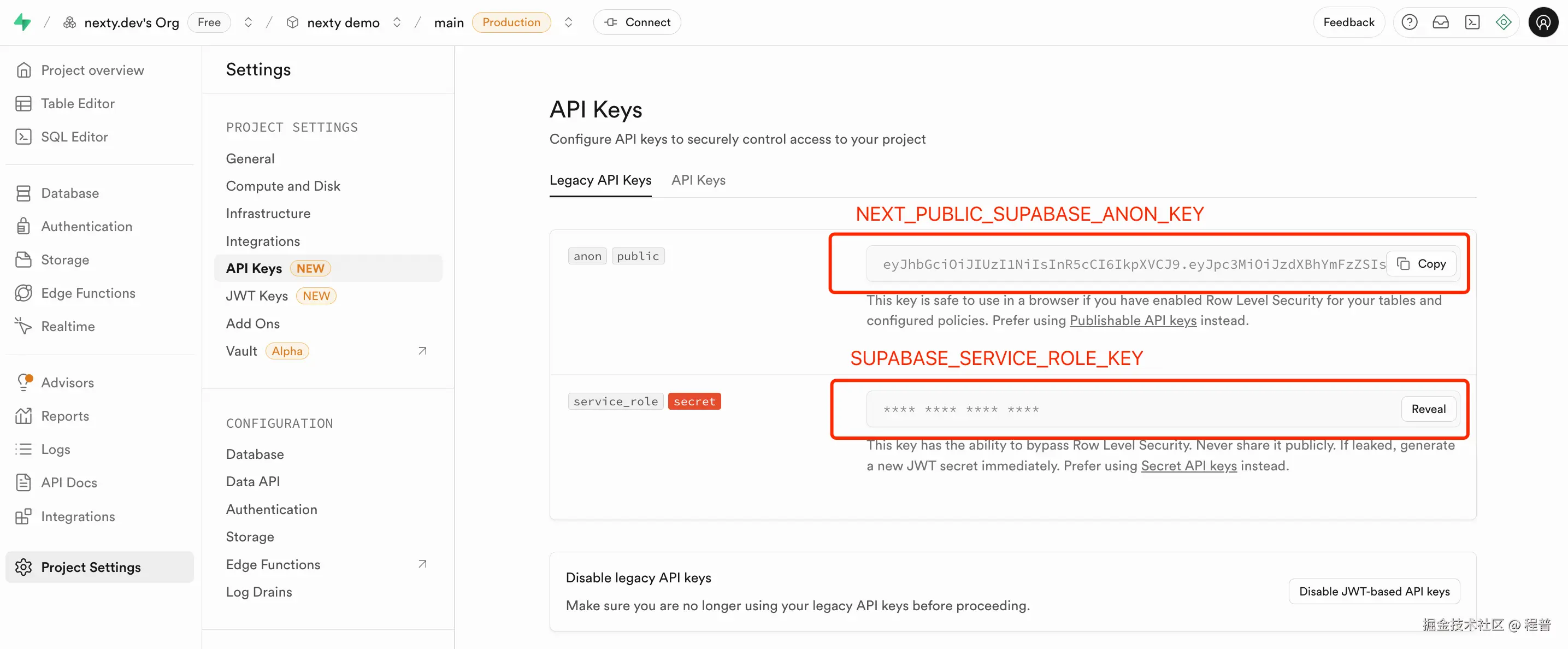Copy the anon public key
Viewport: 1568px width, 649px height.
(x=1420, y=264)
